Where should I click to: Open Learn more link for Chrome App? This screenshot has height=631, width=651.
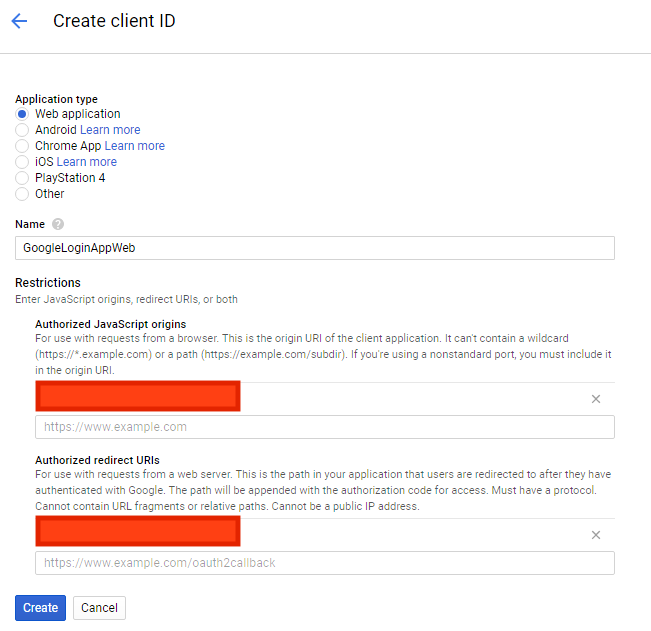pos(135,146)
